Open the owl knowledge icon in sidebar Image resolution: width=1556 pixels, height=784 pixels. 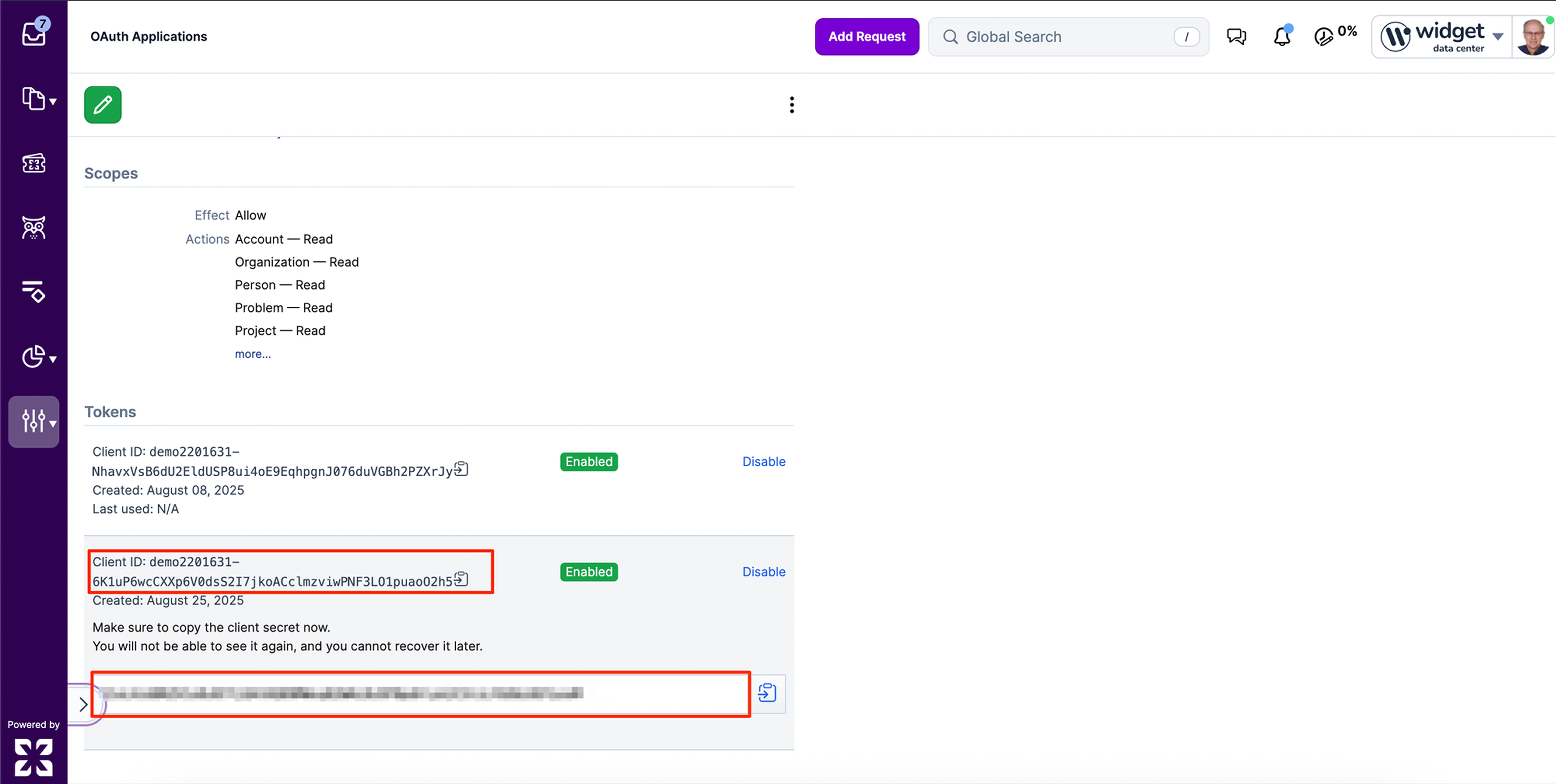click(34, 228)
